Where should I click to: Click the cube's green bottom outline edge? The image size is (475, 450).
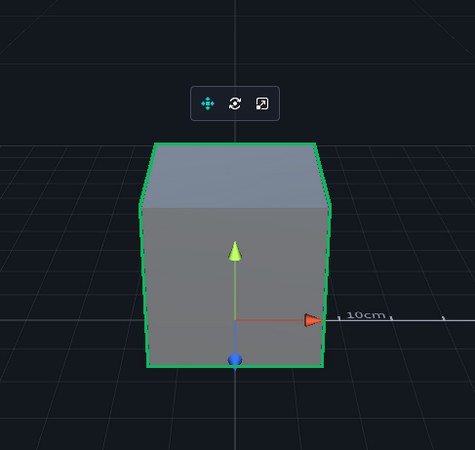235,366
